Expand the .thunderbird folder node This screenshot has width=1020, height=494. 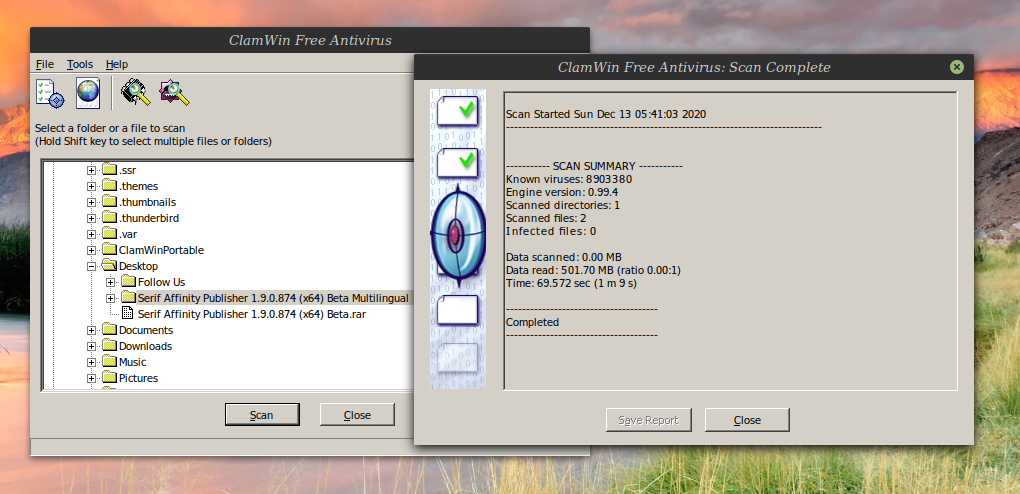pyautogui.click(x=91, y=218)
